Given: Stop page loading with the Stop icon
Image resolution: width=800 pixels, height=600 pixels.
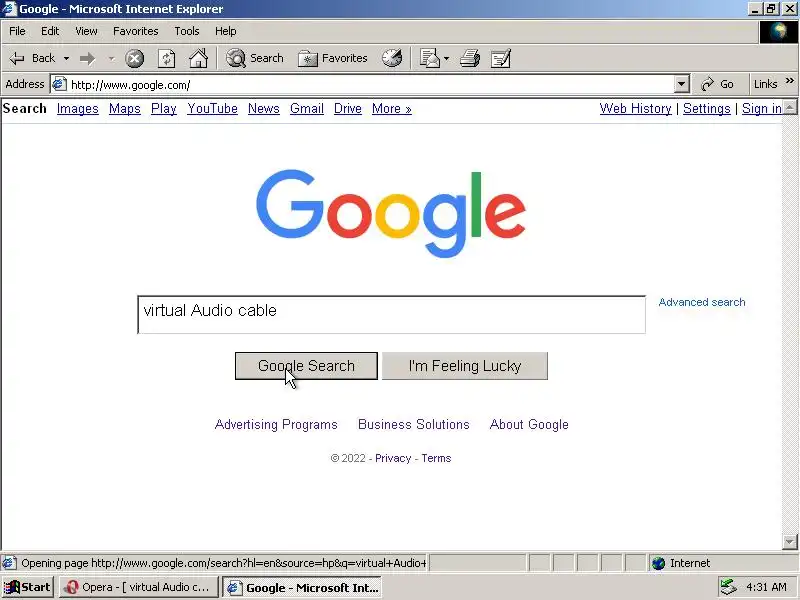Looking at the screenshot, I should tap(135, 59).
